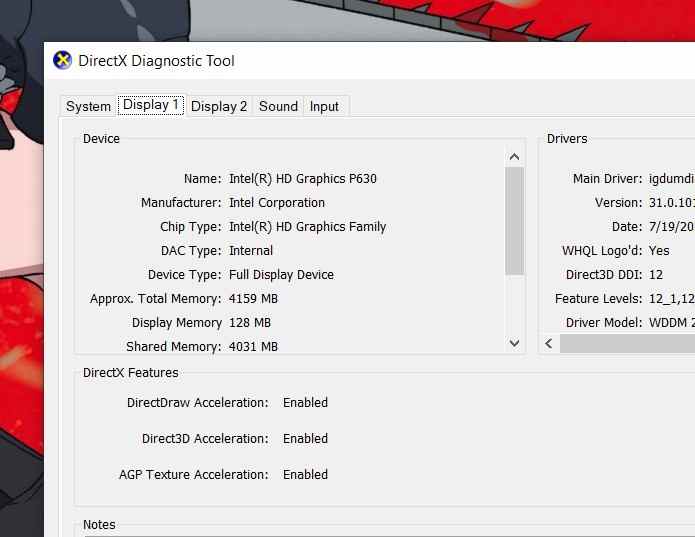The image size is (695, 537).
Task: Click the DirectX icon in title bar
Action: click(62, 60)
